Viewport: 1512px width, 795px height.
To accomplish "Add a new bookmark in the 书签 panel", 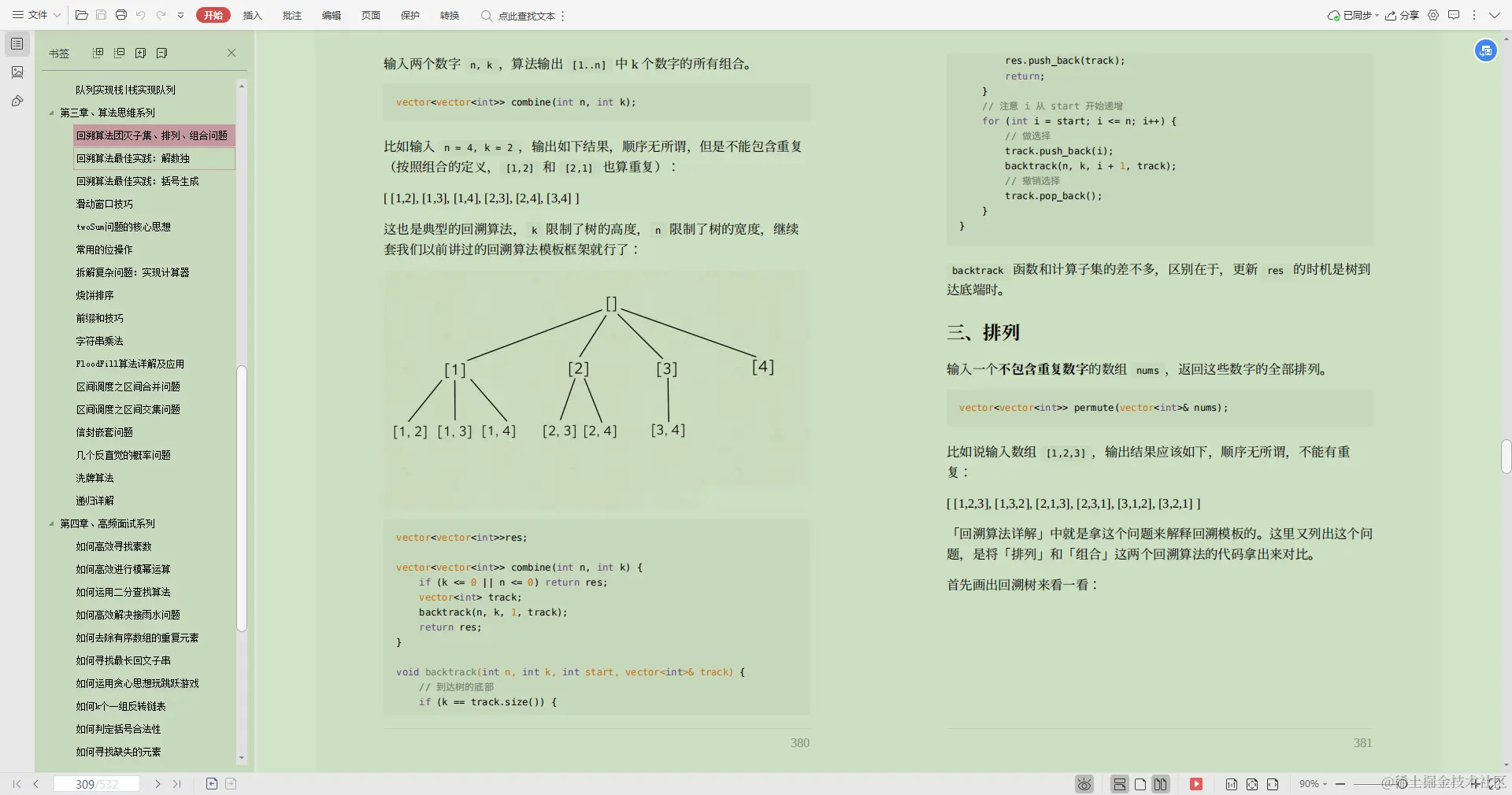I will coord(141,53).
